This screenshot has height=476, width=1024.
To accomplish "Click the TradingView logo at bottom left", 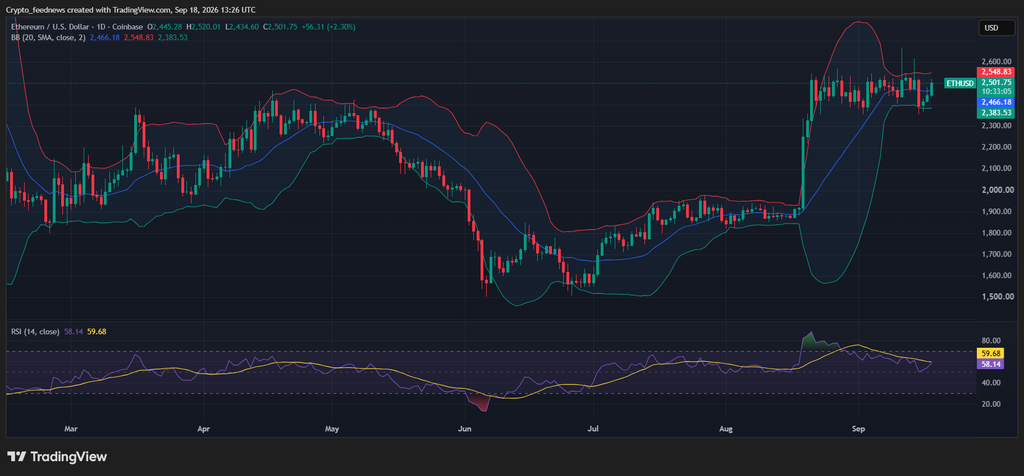I will tap(57, 457).
